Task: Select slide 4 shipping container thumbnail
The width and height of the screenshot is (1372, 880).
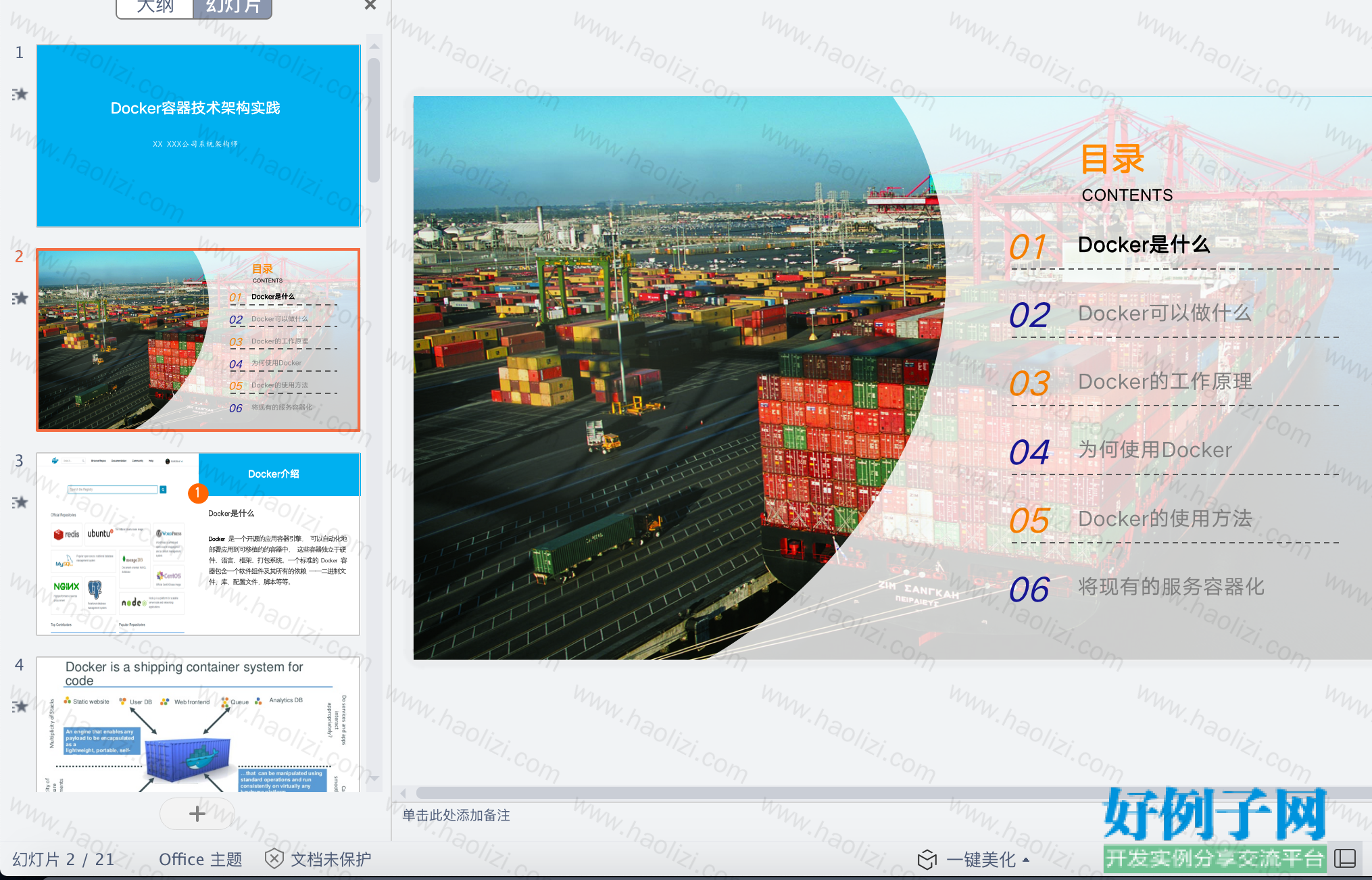Action: [198, 725]
